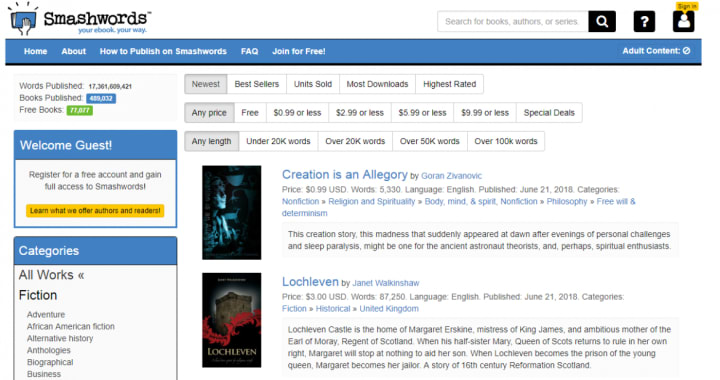Filter price $0.99 or less

pyautogui.click(x=297, y=112)
